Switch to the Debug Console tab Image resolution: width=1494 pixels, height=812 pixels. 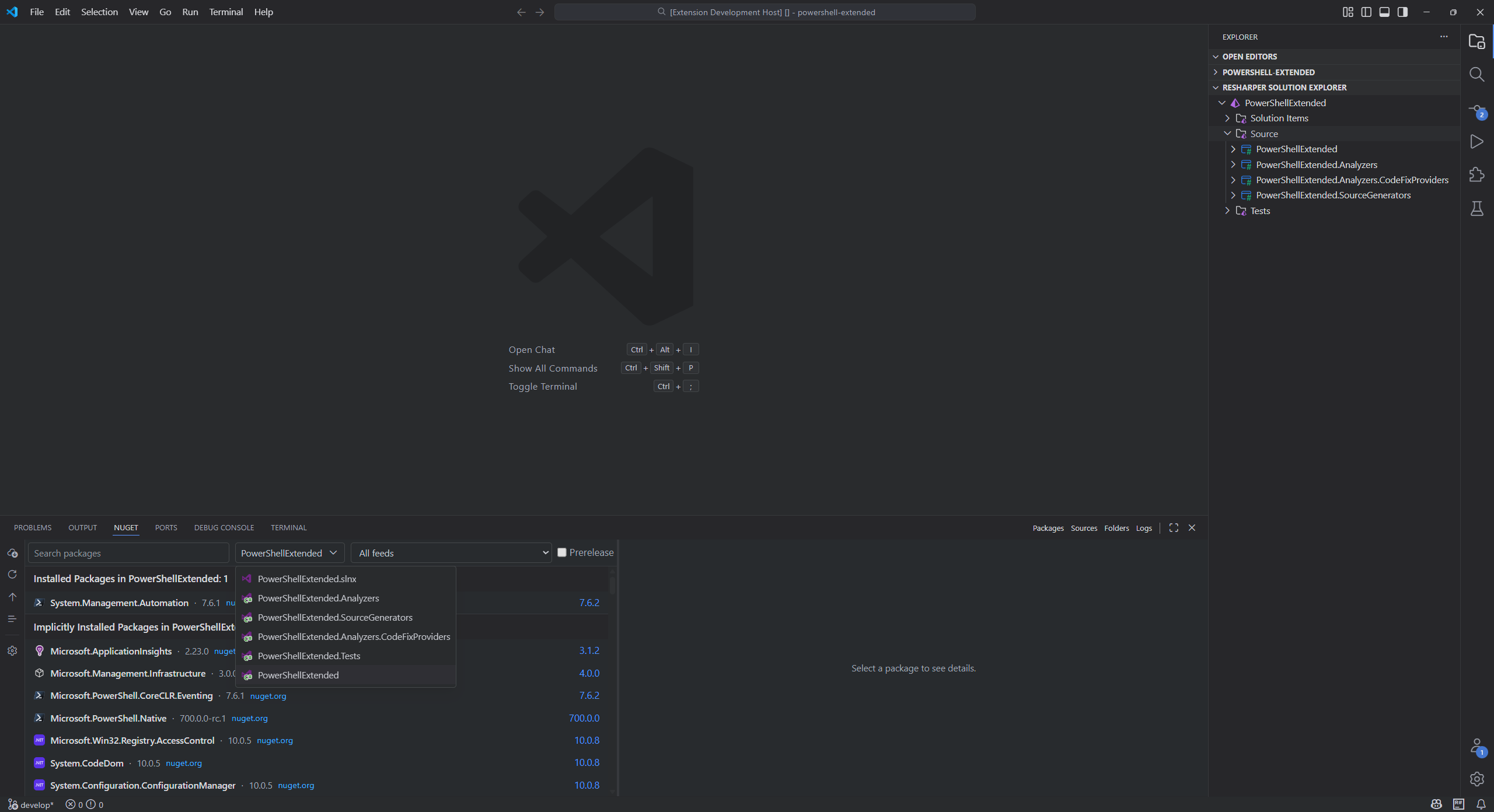[224, 528]
